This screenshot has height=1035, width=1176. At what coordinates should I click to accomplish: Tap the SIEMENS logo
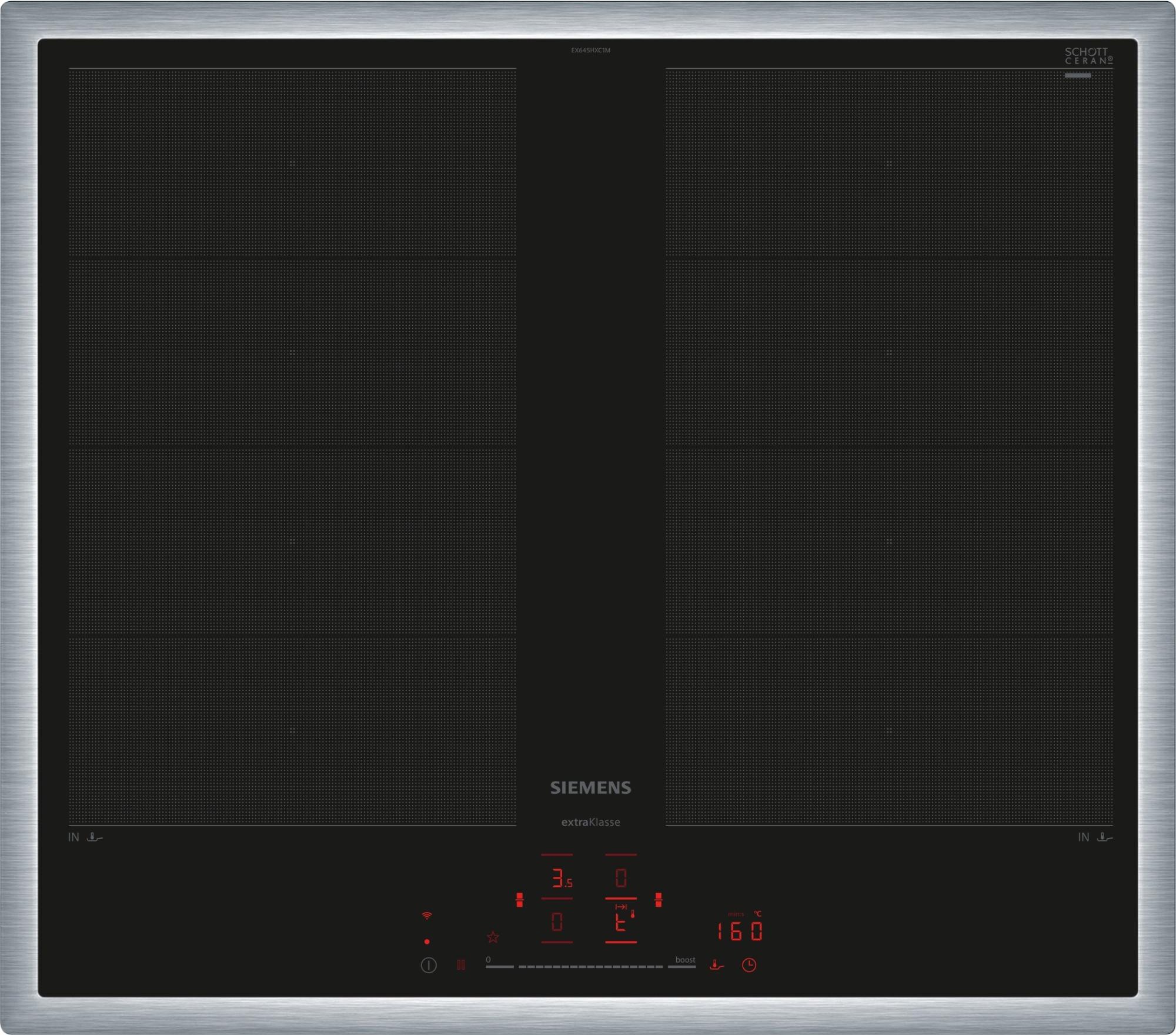590,788
